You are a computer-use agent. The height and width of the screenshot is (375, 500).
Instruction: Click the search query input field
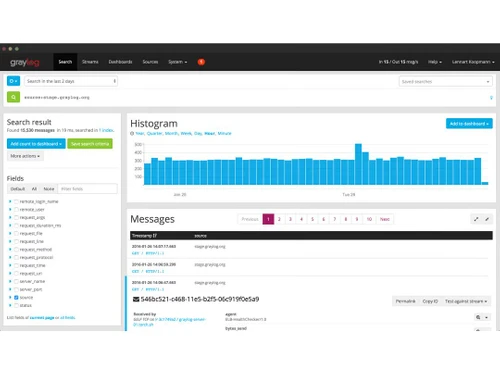click(253, 97)
